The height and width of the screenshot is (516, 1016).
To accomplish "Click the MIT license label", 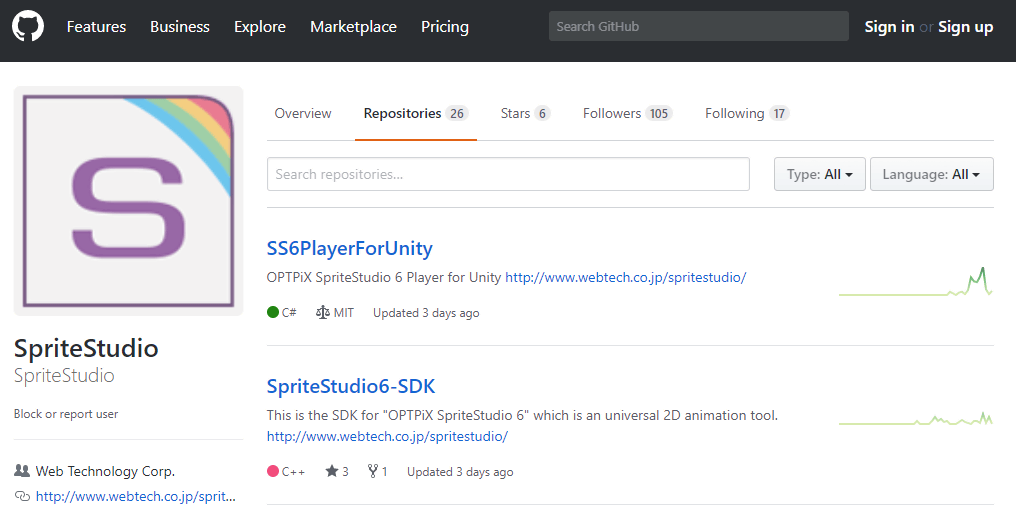I will pyautogui.click(x=344, y=312).
